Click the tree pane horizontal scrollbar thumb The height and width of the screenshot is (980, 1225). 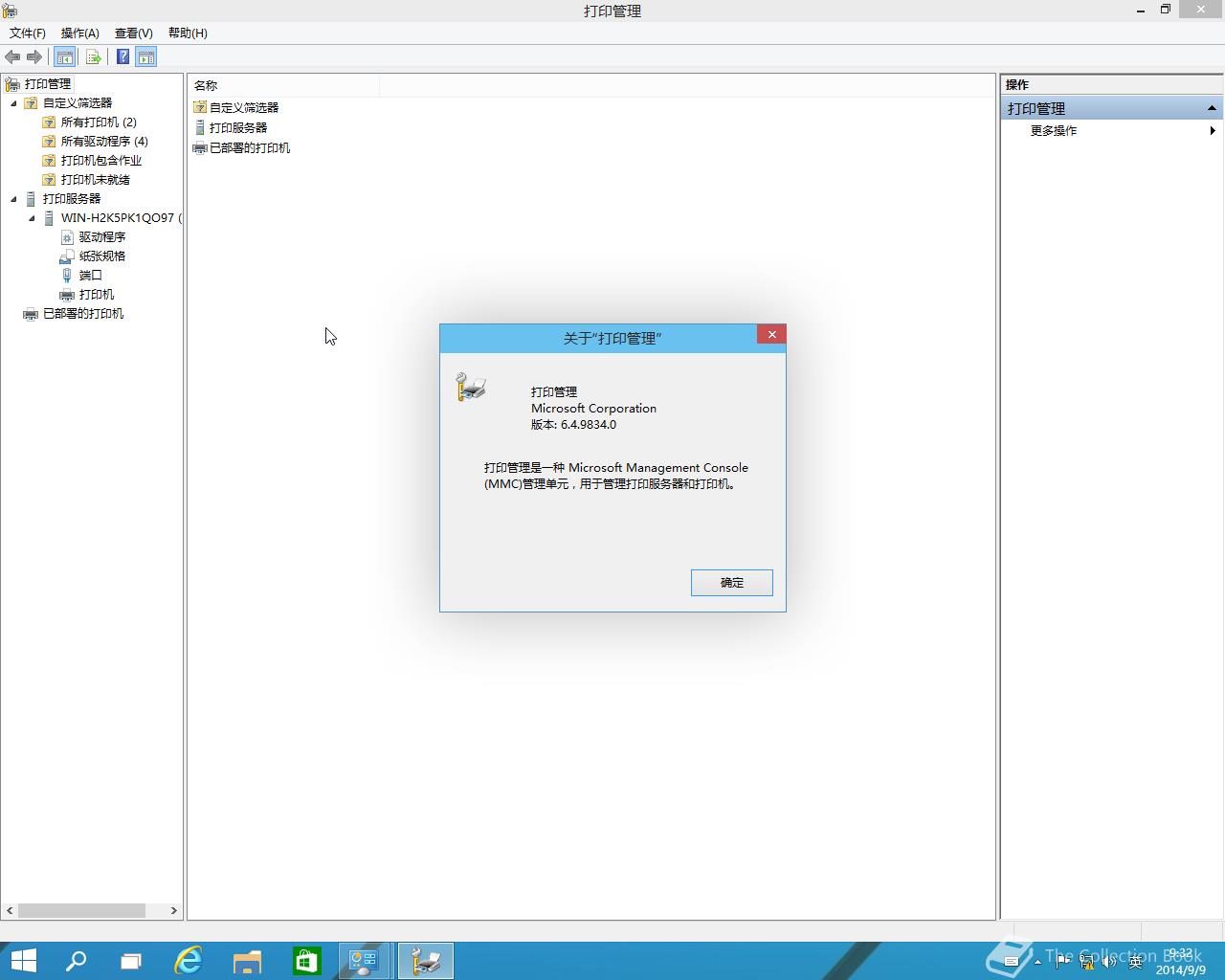point(81,911)
